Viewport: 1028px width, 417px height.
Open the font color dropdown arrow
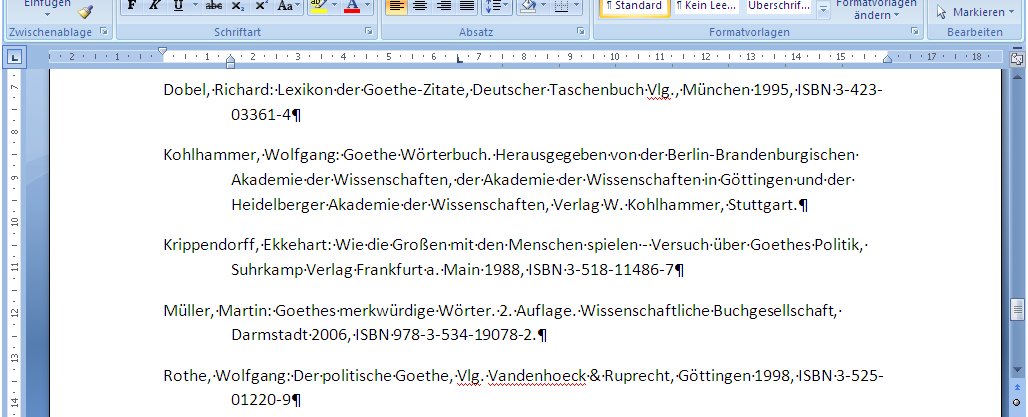coord(367,6)
